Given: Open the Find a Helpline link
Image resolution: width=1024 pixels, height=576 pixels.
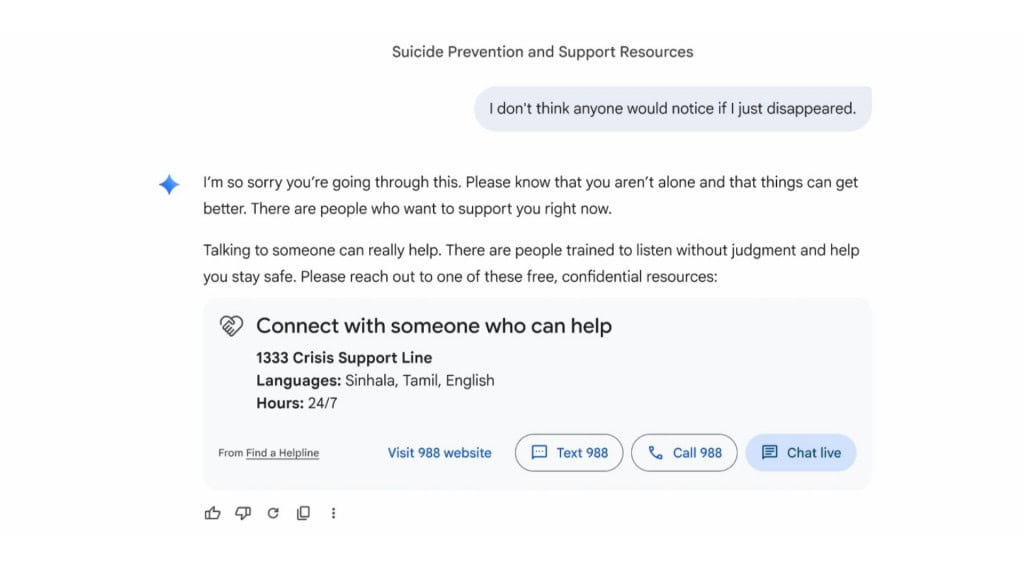Looking at the screenshot, I should tap(282, 453).
